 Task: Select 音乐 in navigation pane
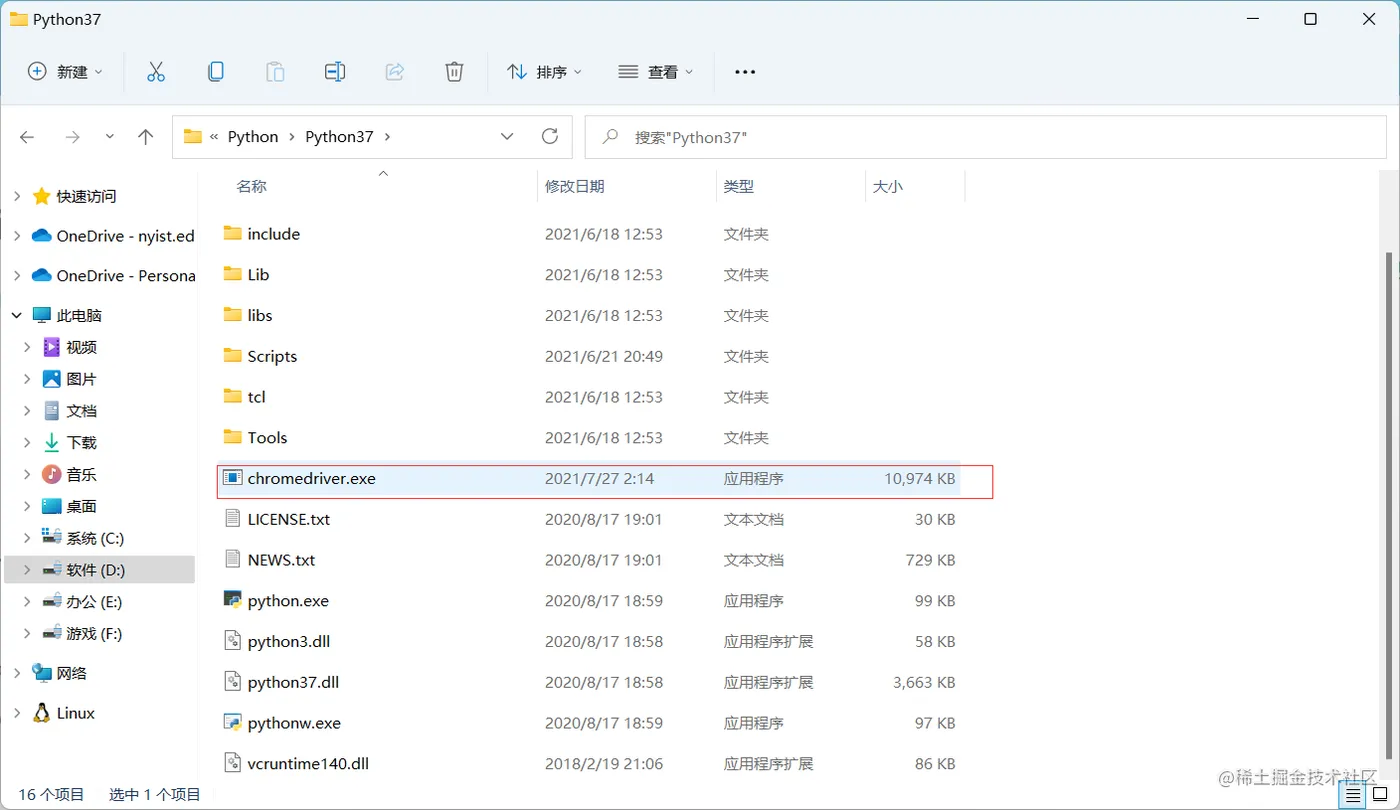tap(81, 474)
